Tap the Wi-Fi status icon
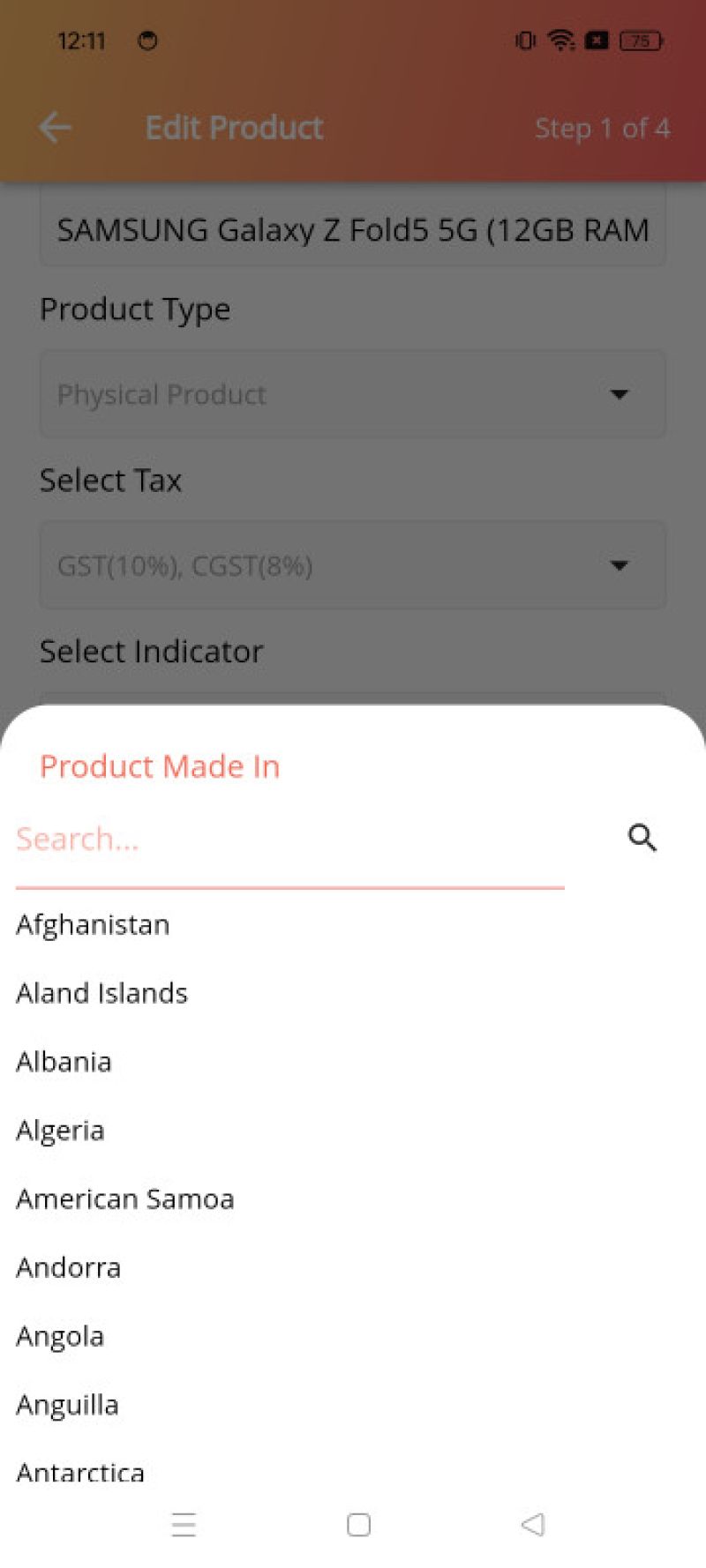 560,40
